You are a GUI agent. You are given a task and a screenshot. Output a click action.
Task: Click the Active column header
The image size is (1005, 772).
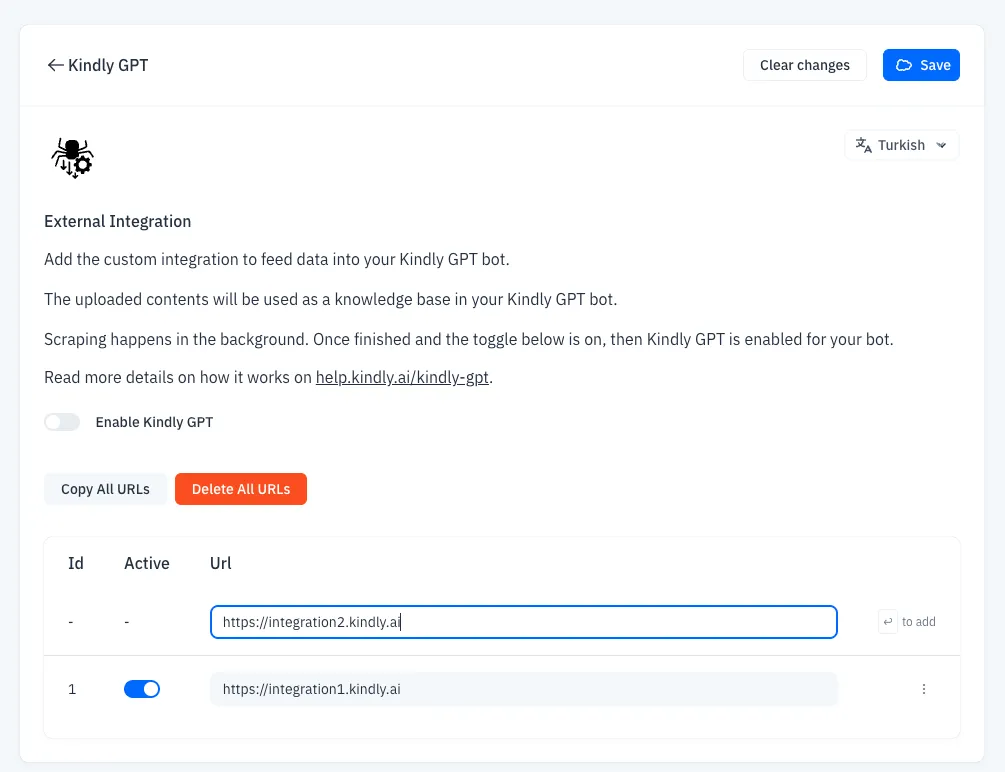pyautogui.click(x=147, y=563)
